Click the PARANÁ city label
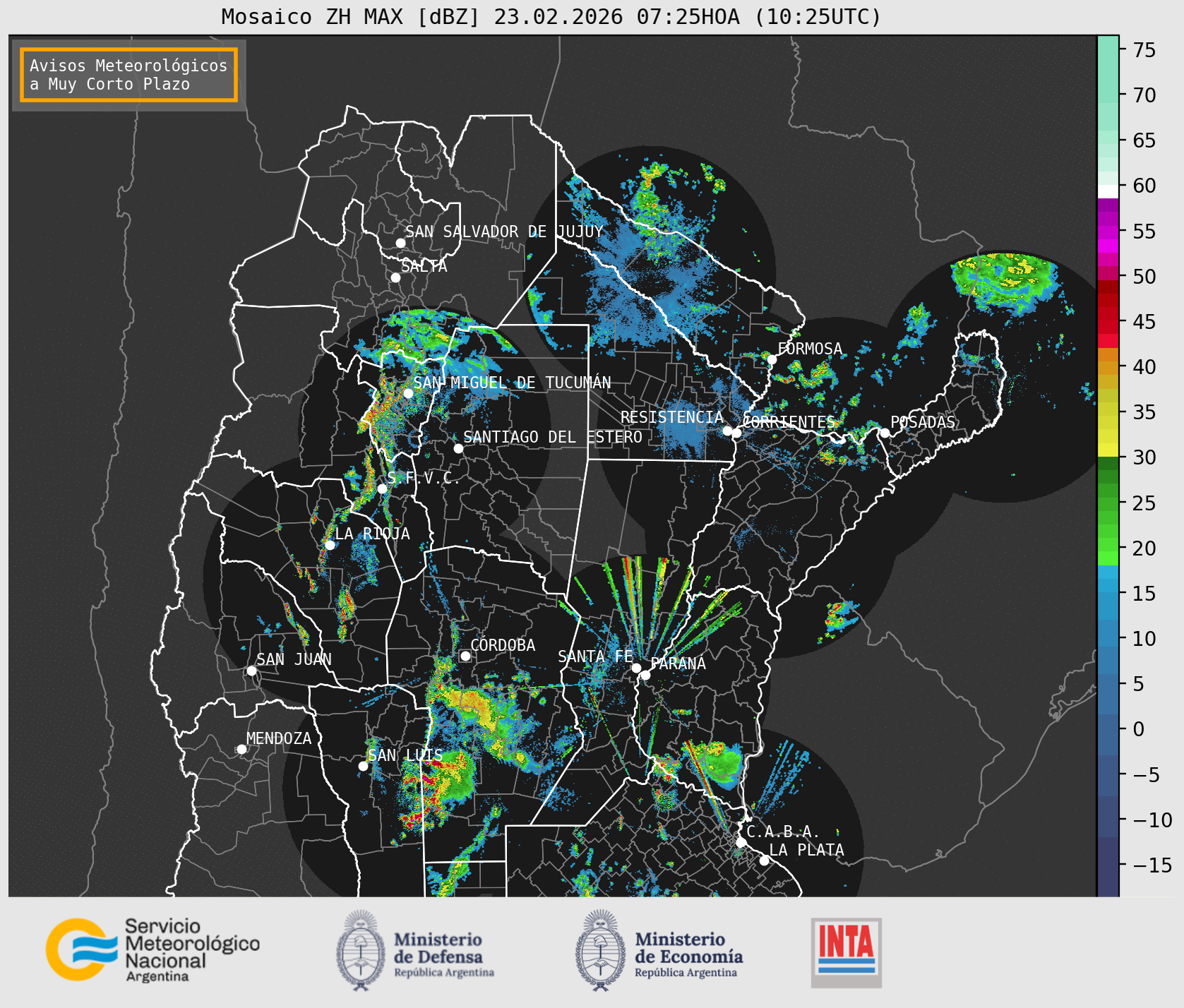The width and height of the screenshot is (1184, 1008). pos(678,664)
